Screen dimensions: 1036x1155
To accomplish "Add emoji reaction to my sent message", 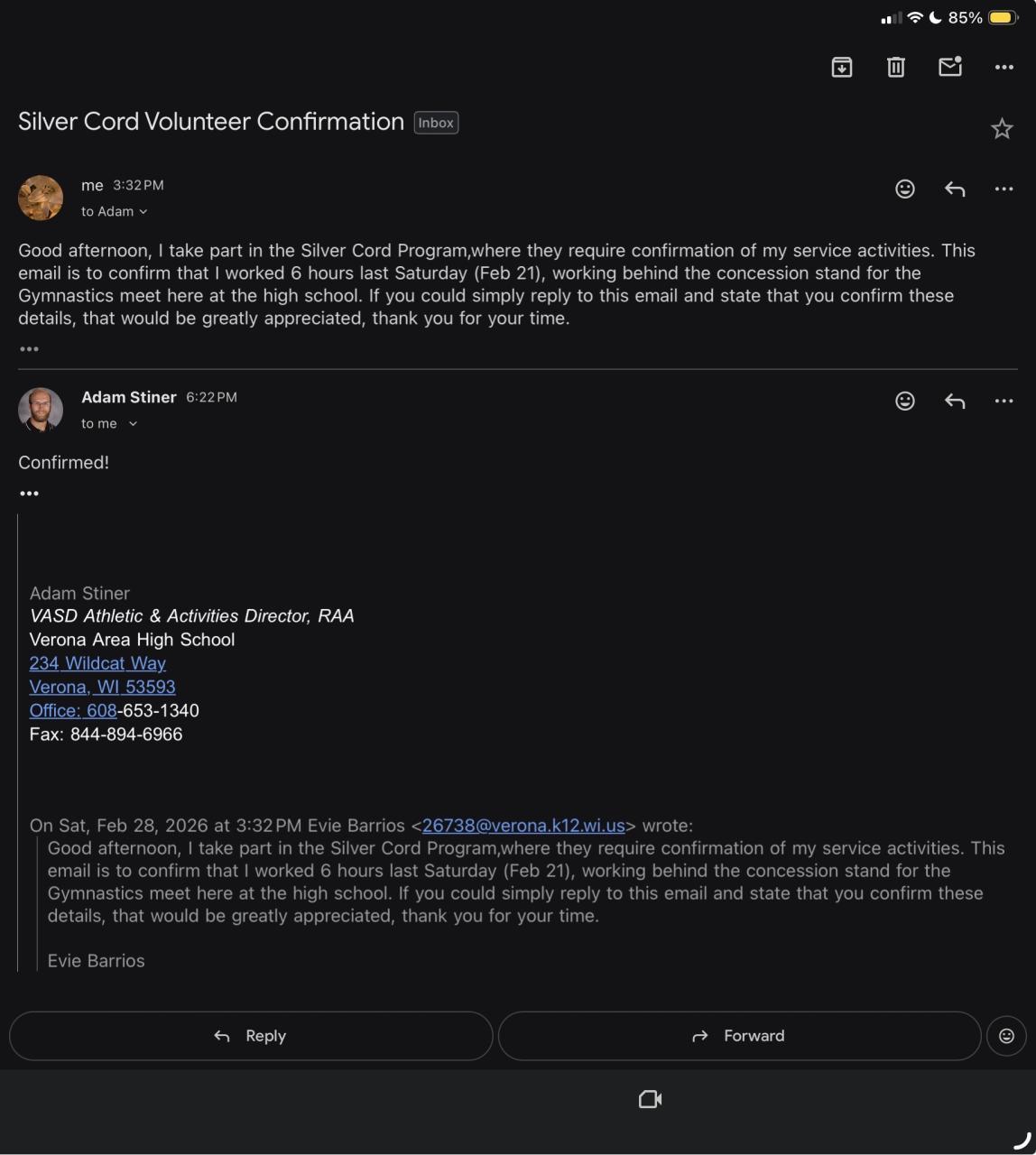I will click(904, 189).
